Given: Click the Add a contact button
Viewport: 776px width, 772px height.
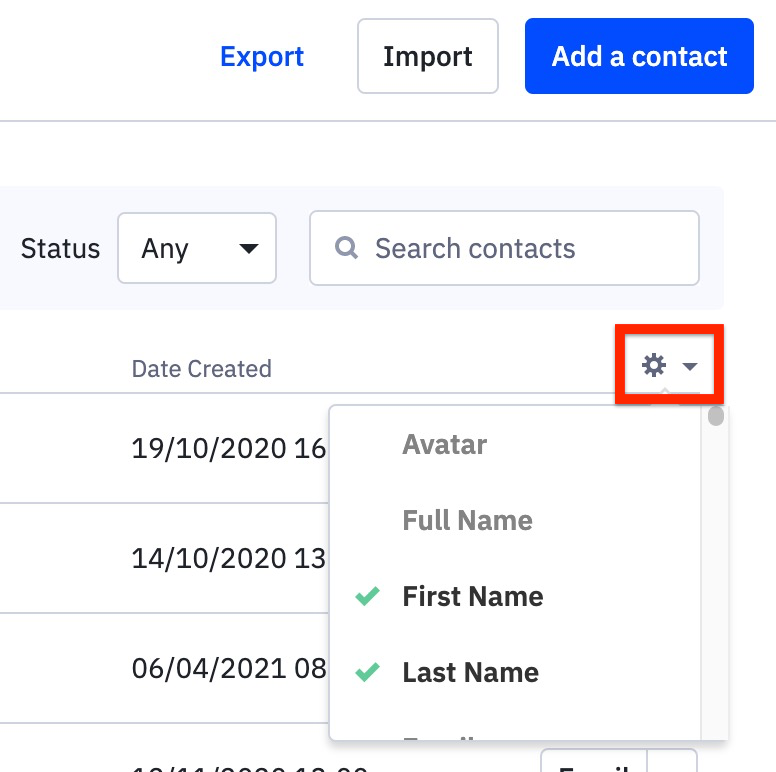Looking at the screenshot, I should point(639,56).
